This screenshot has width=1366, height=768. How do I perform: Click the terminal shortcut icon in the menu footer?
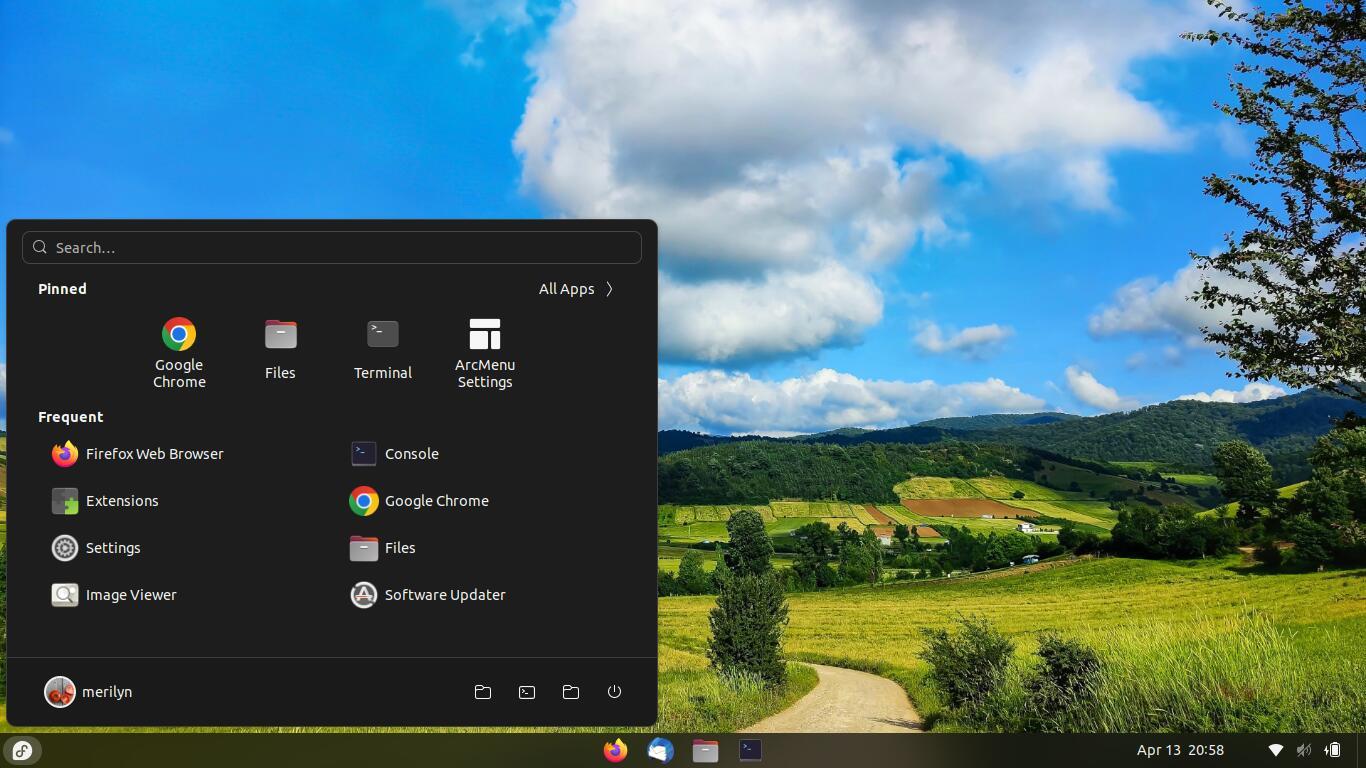click(527, 692)
